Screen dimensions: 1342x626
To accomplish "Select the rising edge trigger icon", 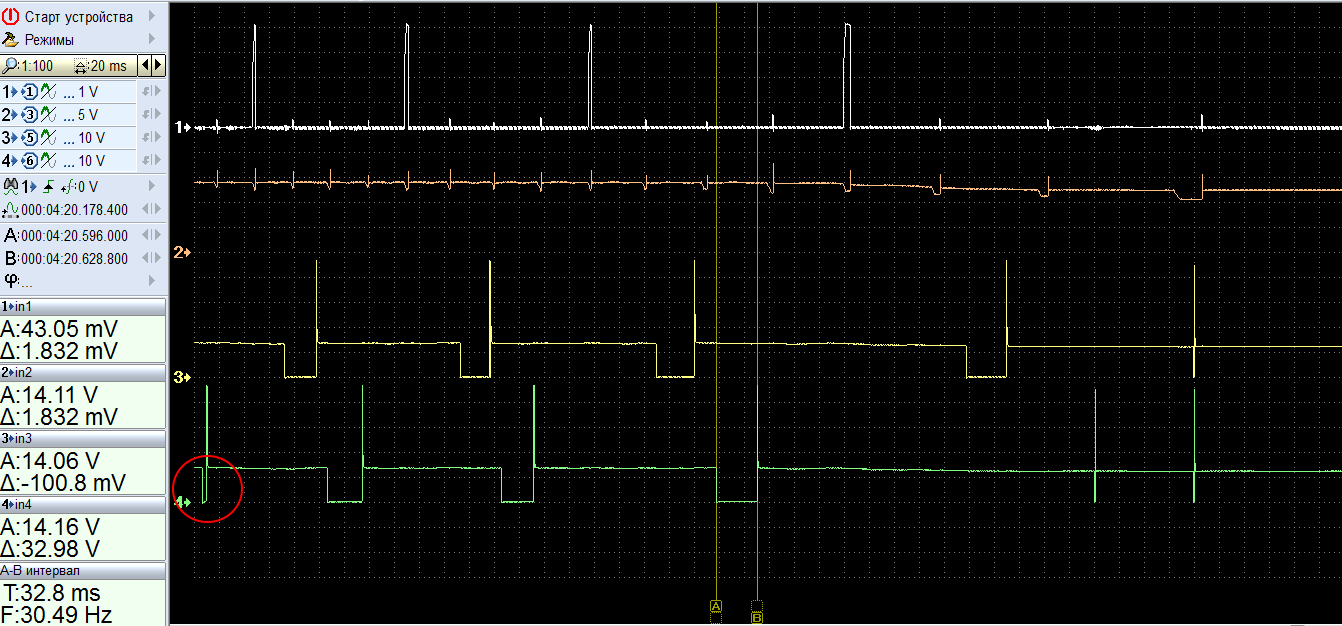I will (48, 186).
